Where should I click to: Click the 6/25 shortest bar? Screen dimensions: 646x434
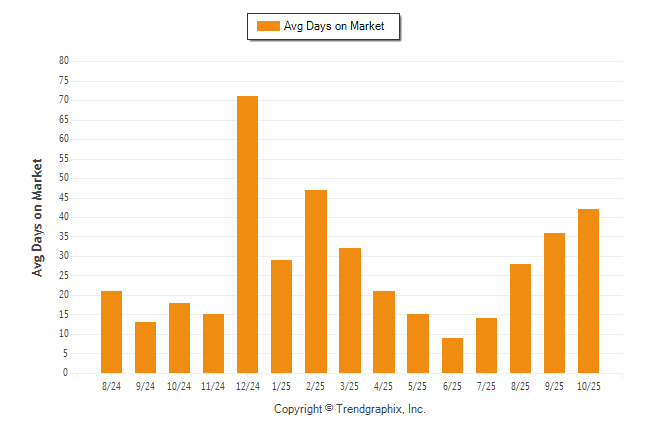(451, 355)
